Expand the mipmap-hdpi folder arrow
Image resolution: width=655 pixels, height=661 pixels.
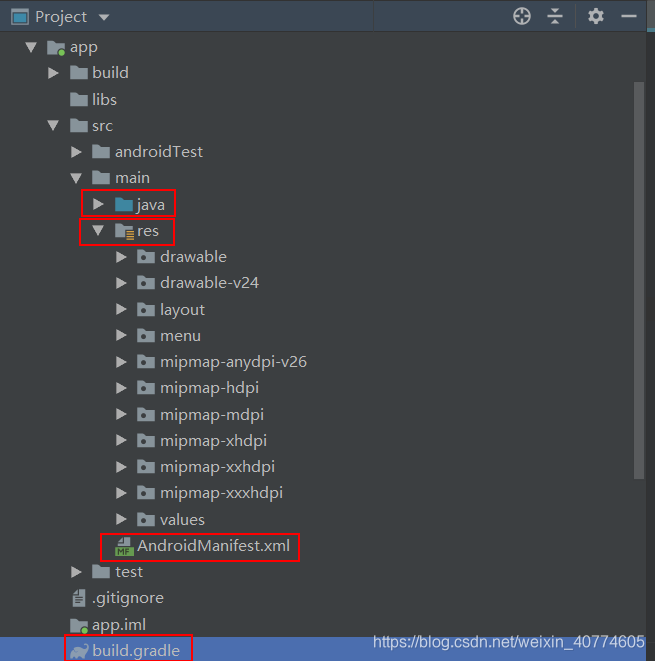pos(121,388)
